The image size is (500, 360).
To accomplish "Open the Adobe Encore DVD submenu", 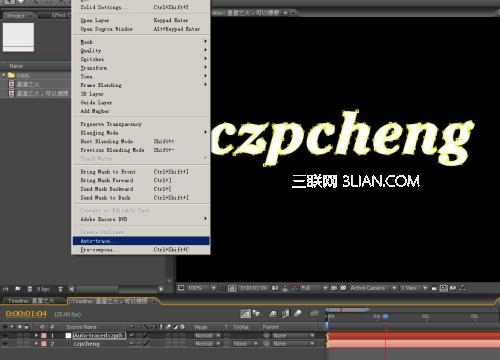I will tap(141, 219).
